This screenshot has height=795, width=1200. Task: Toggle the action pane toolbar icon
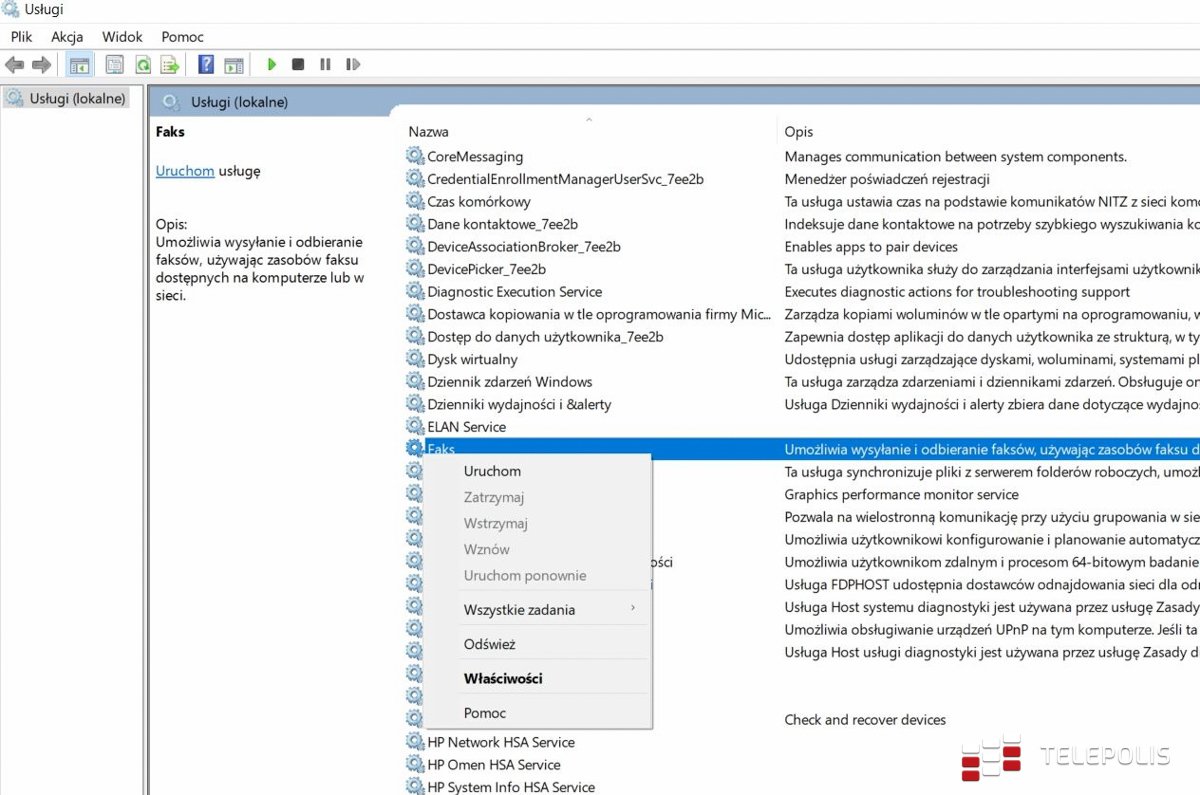pos(234,65)
